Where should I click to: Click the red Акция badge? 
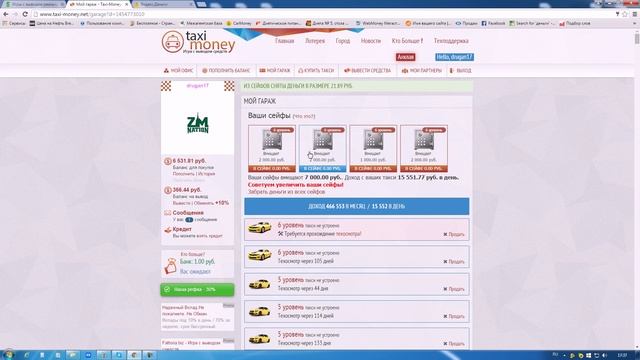coord(405,57)
